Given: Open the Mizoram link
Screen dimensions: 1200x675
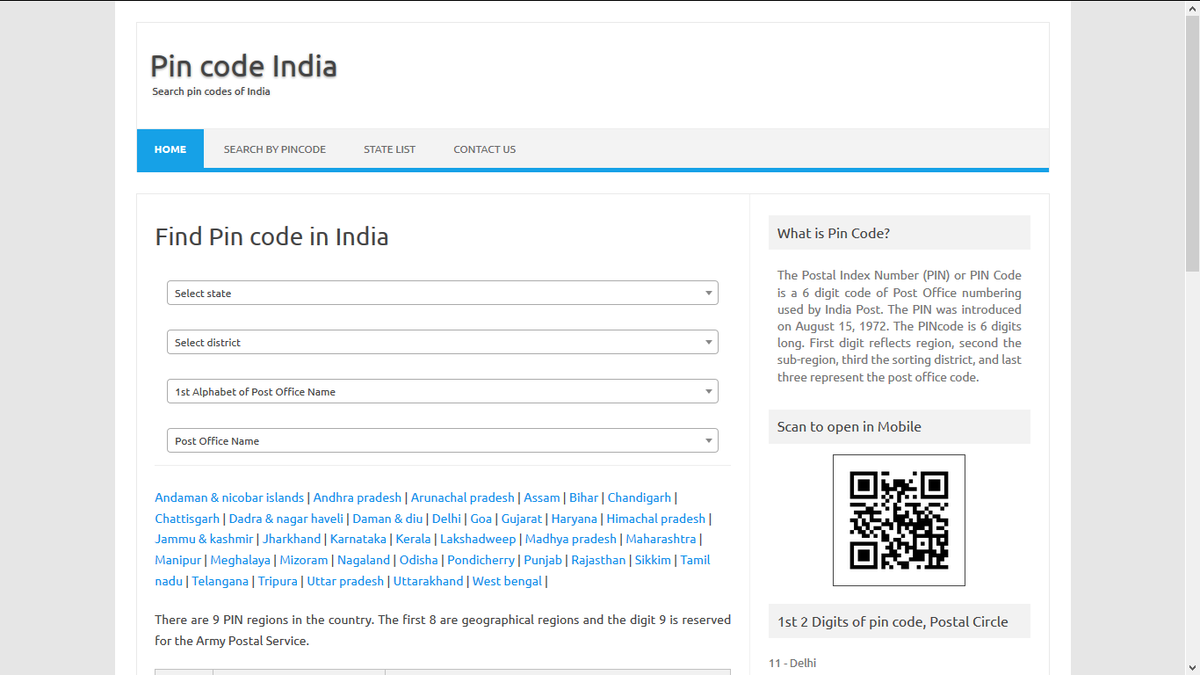Looking at the screenshot, I should tap(304, 560).
